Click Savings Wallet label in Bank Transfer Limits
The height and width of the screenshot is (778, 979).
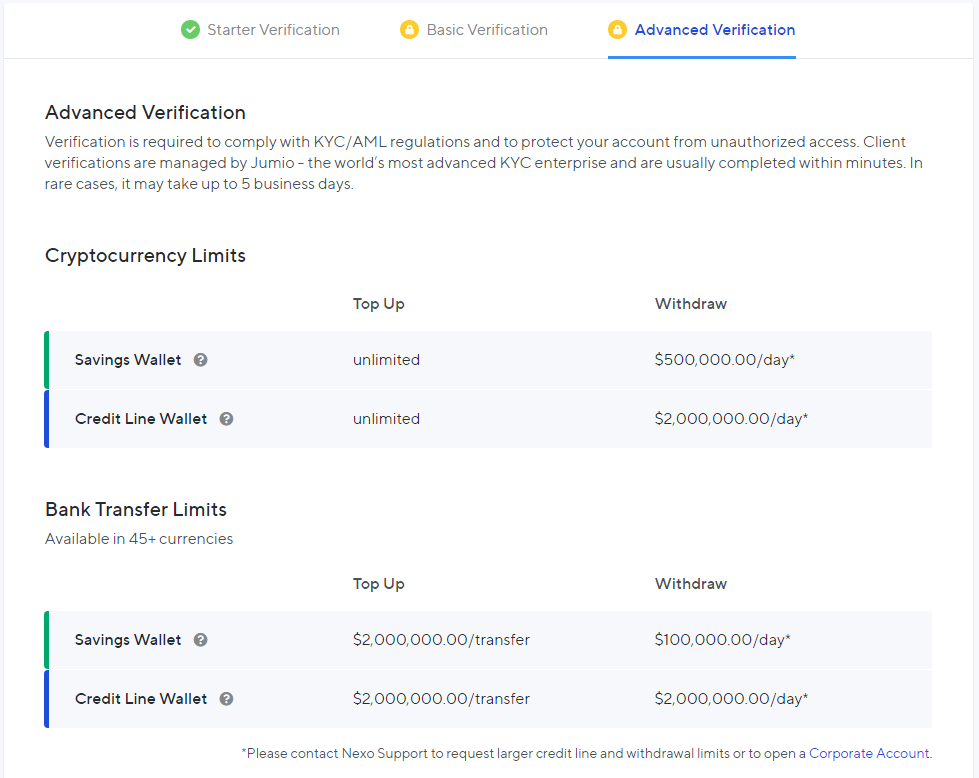point(128,640)
